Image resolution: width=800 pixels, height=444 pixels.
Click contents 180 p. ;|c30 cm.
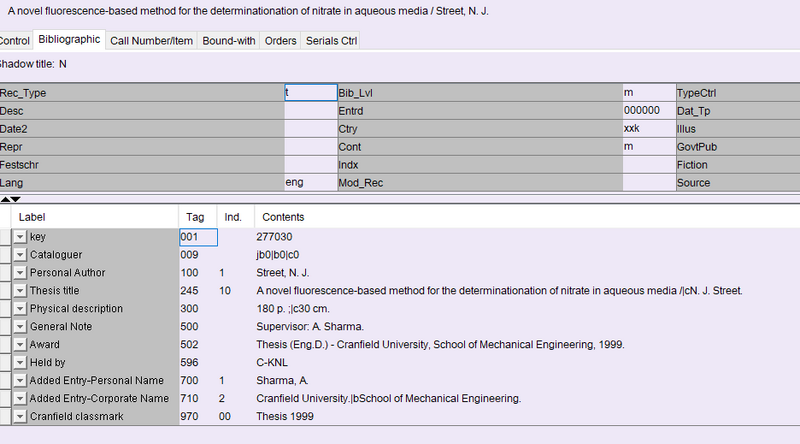[x=293, y=309]
